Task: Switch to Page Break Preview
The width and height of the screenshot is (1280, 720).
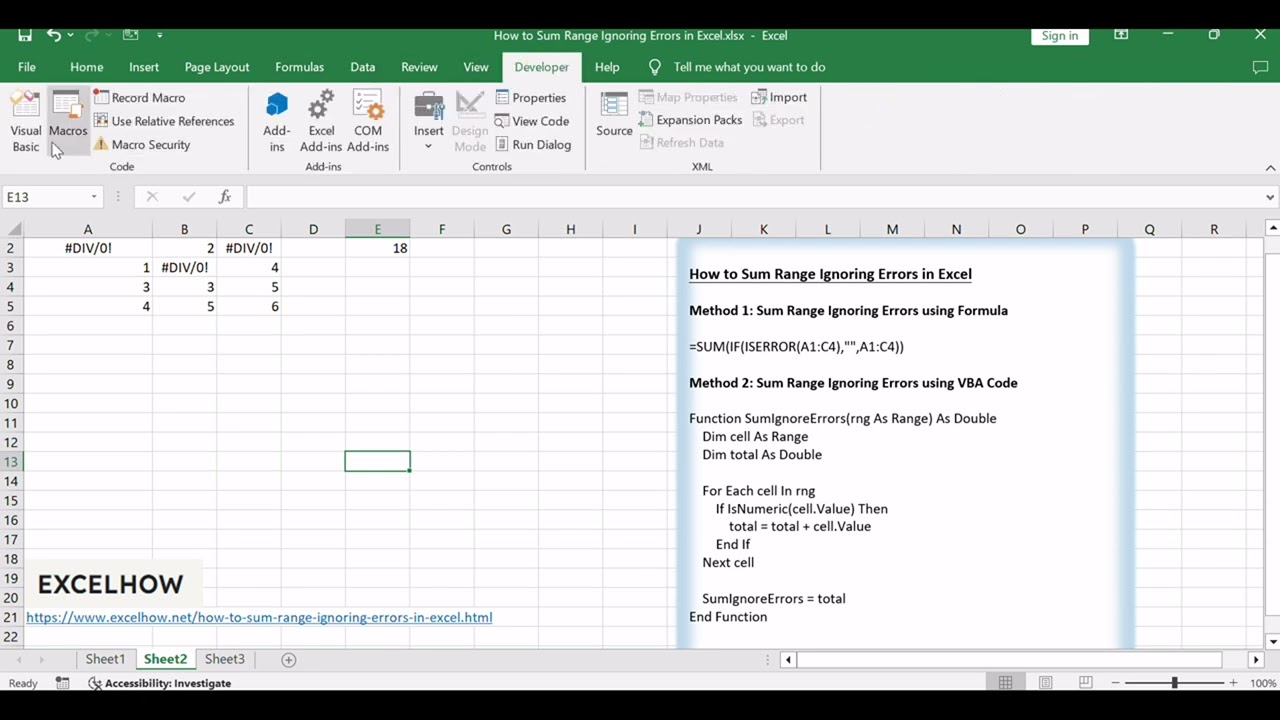Action: coord(1085,683)
